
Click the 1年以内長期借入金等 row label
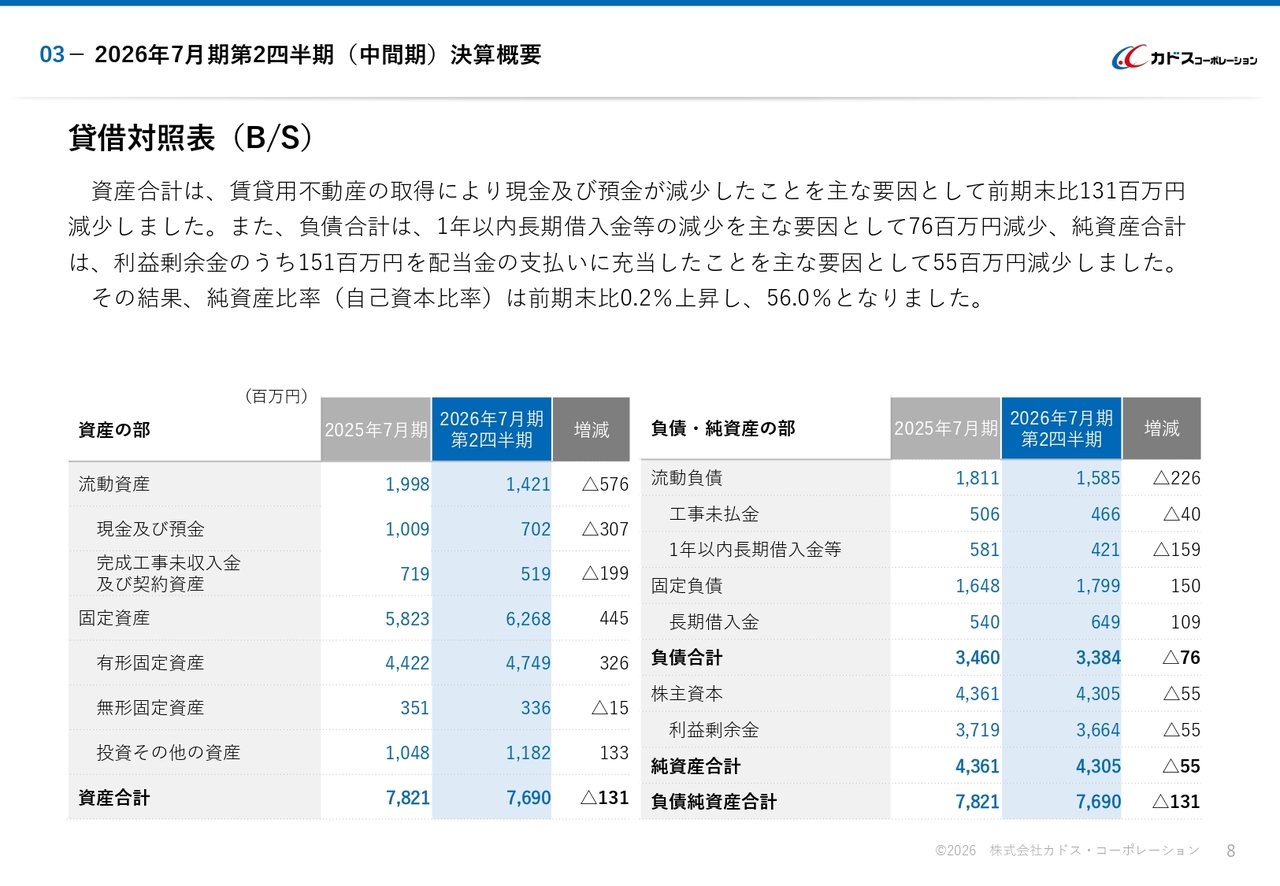click(755, 550)
